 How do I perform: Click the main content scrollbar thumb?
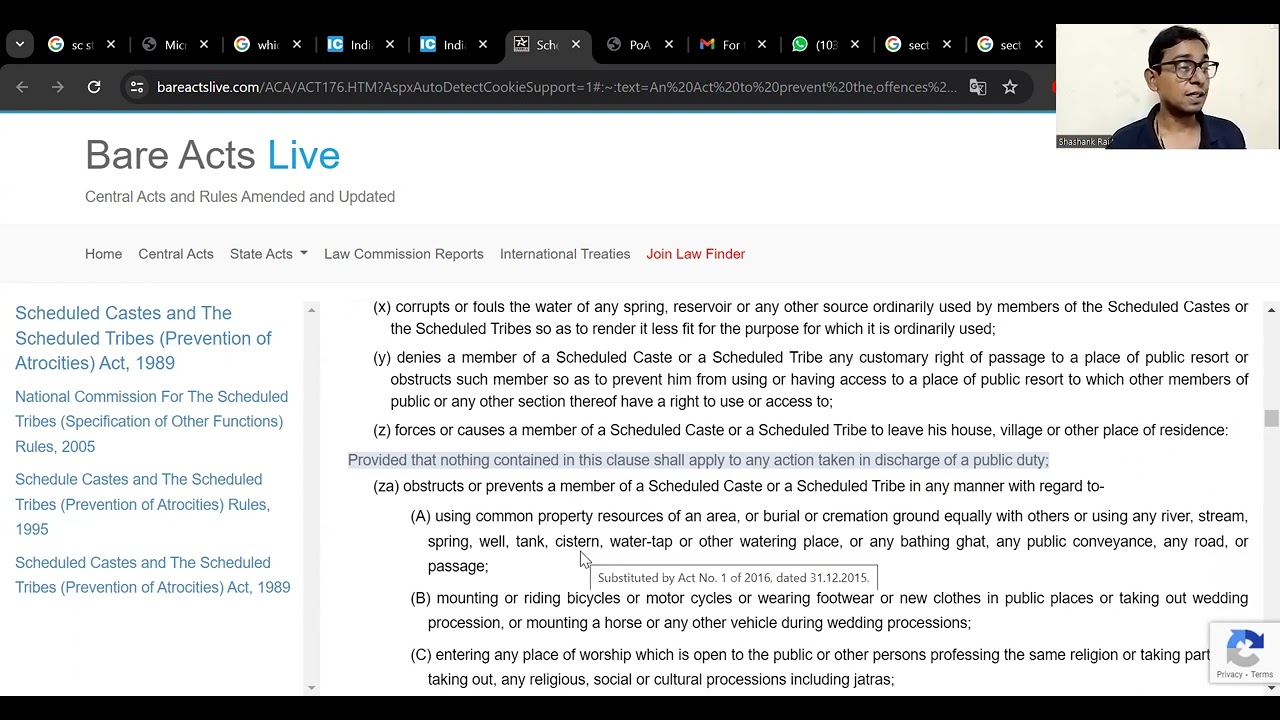pyautogui.click(x=1271, y=418)
